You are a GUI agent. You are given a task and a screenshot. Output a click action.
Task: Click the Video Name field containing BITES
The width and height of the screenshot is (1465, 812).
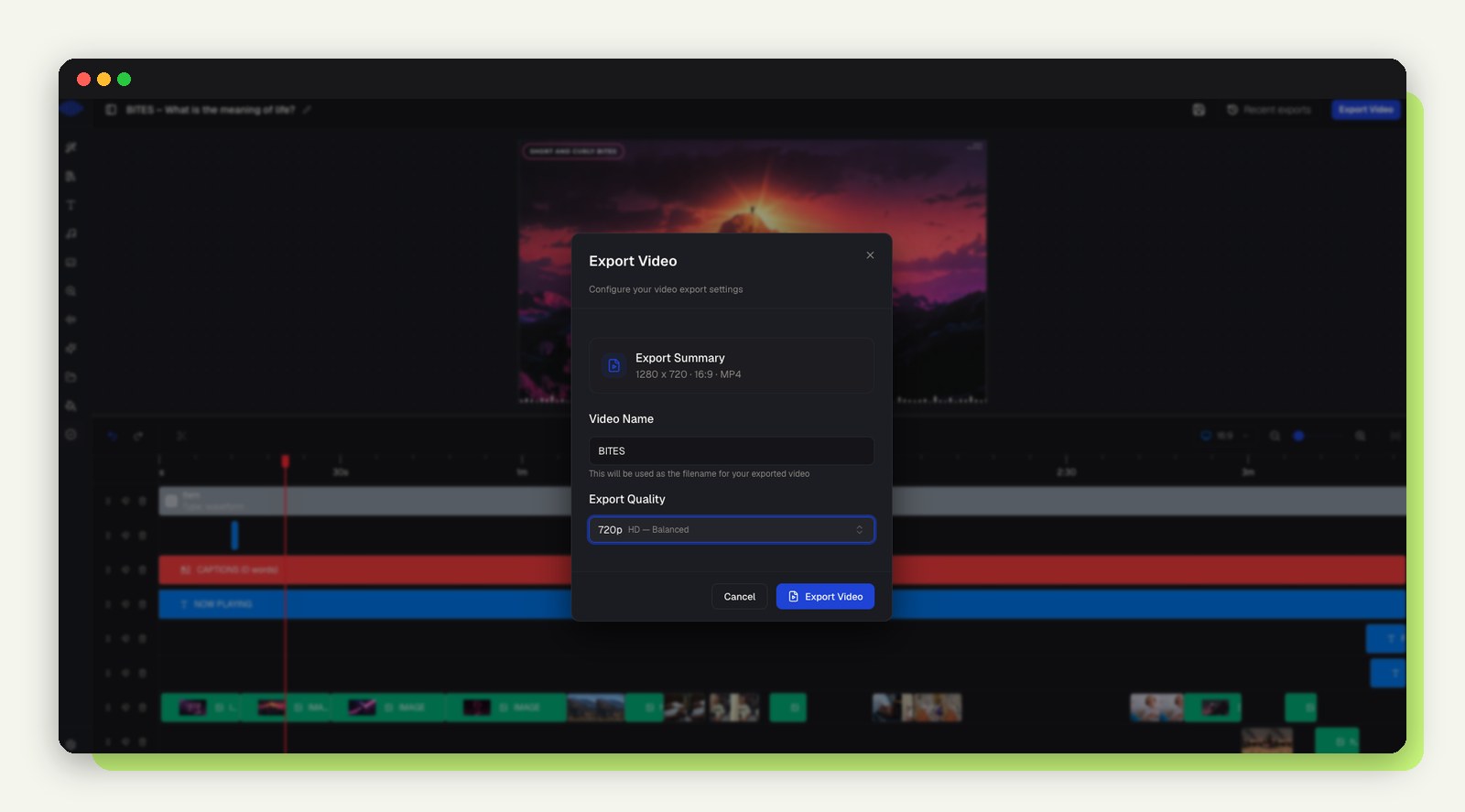click(731, 450)
